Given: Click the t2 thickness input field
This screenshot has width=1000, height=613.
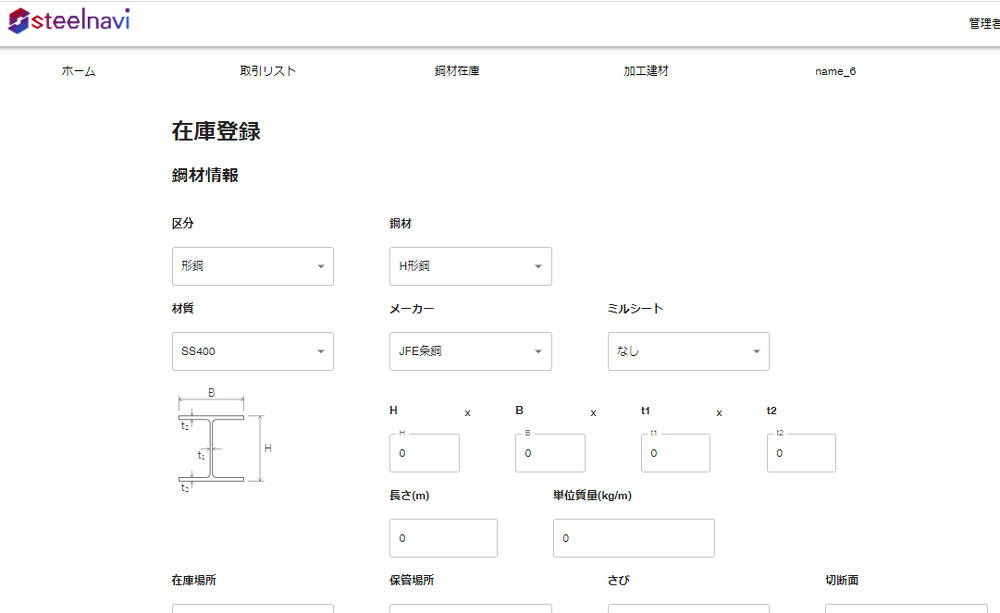Looking at the screenshot, I should (802, 453).
